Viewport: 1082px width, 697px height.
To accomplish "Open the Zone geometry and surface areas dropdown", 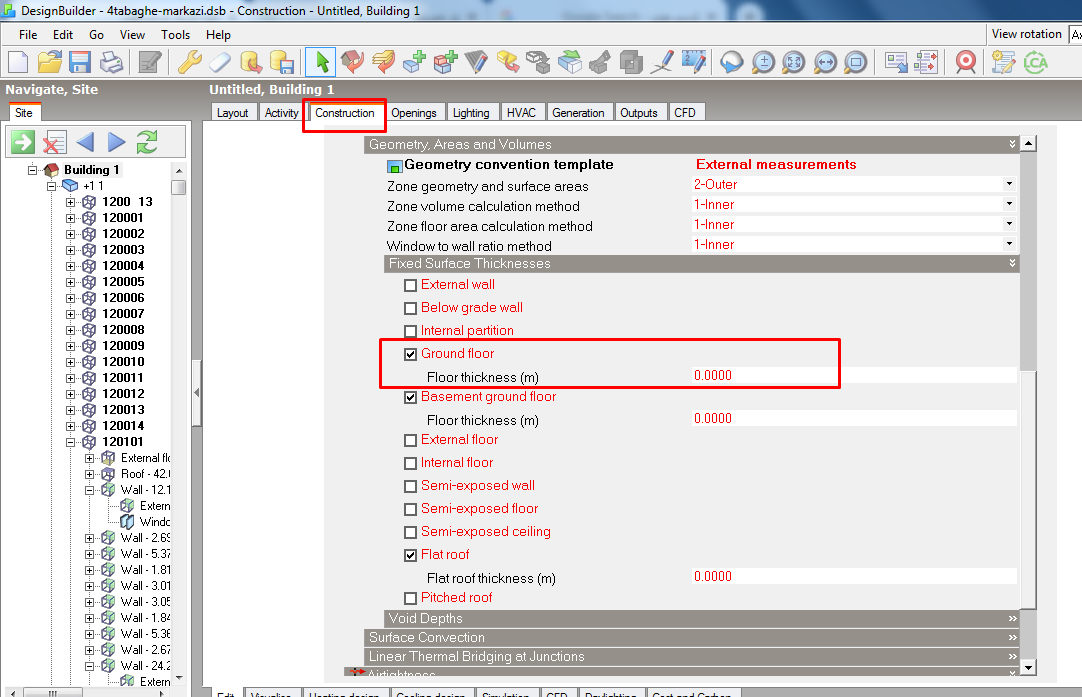I will coord(1009,184).
